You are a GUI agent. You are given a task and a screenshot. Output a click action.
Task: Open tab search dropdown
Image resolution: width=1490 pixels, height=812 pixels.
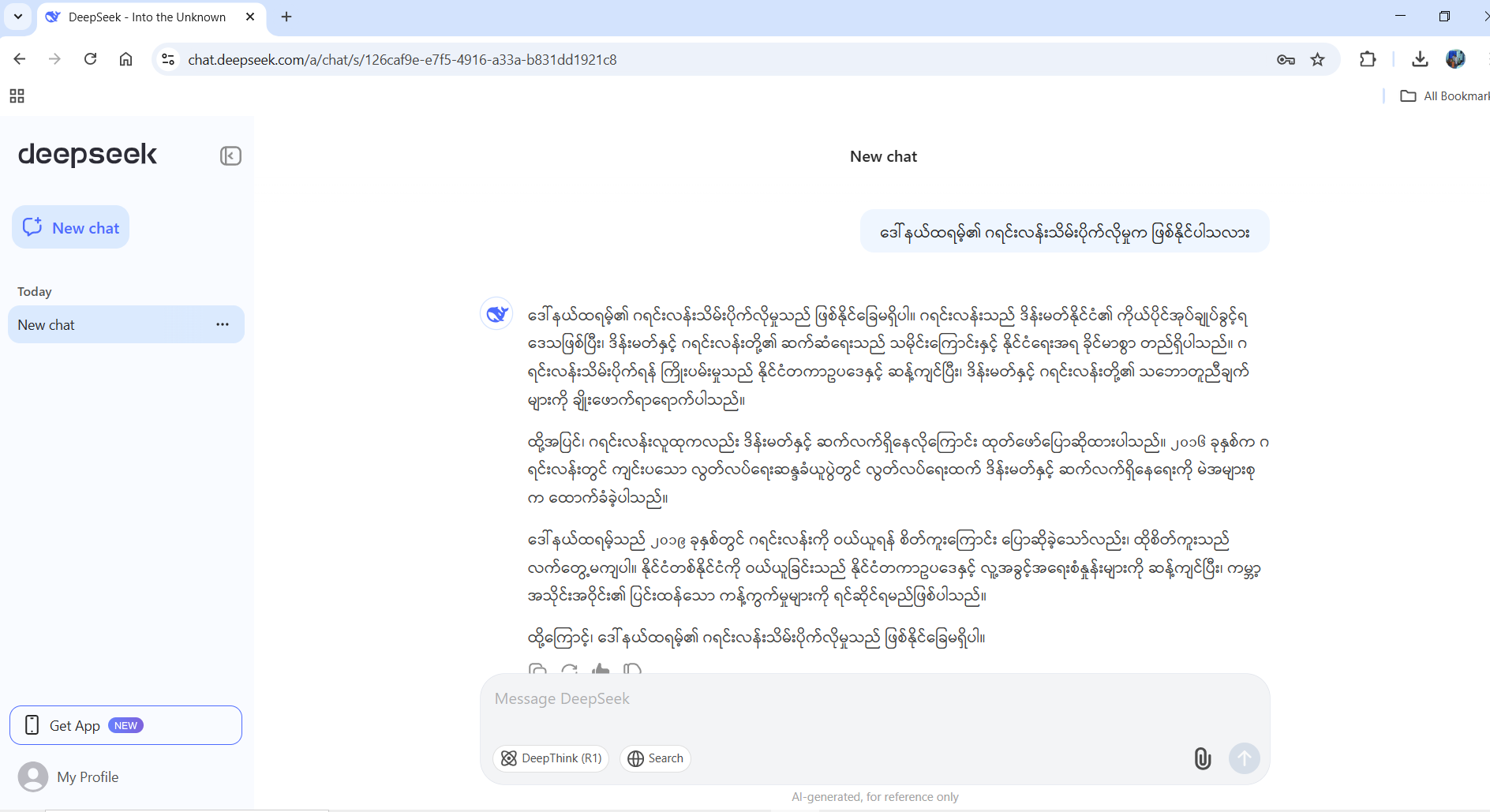[x=18, y=17]
